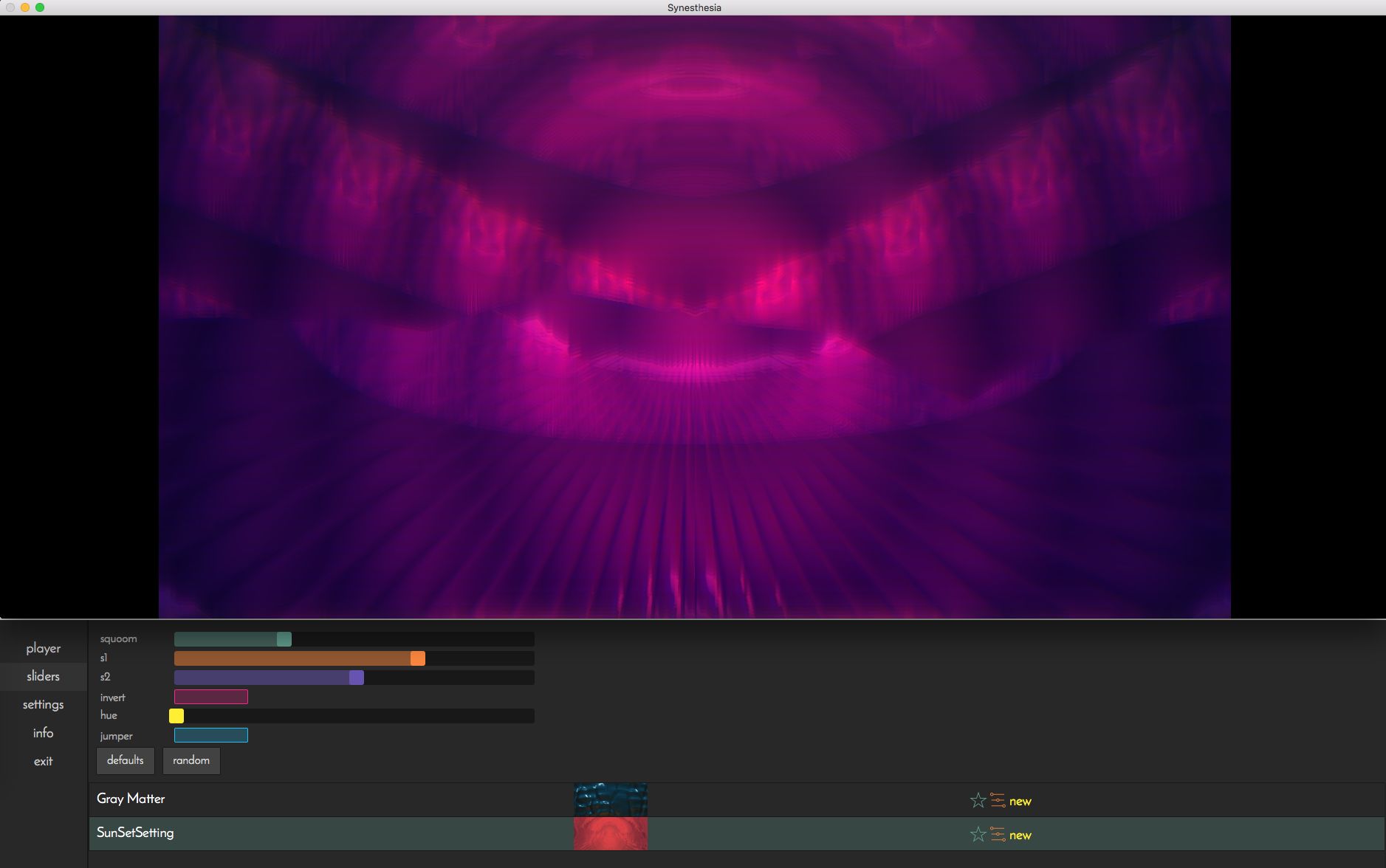This screenshot has width=1386, height=868.
Task: Select the SunSetSetting scene name
Action: click(135, 833)
